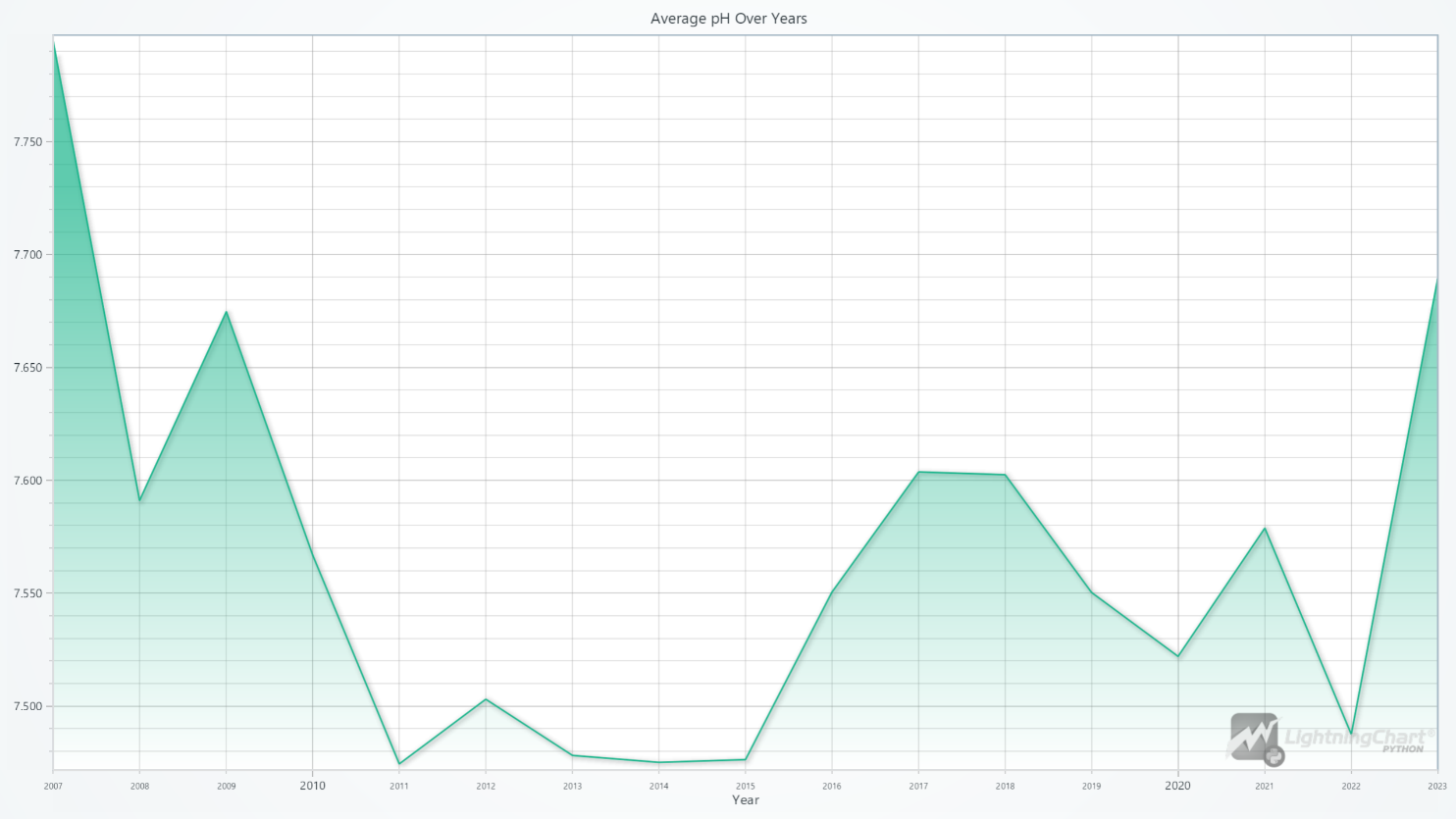
Task: Click the 7.500 y-axis tick label
Action: pos(27,706)
